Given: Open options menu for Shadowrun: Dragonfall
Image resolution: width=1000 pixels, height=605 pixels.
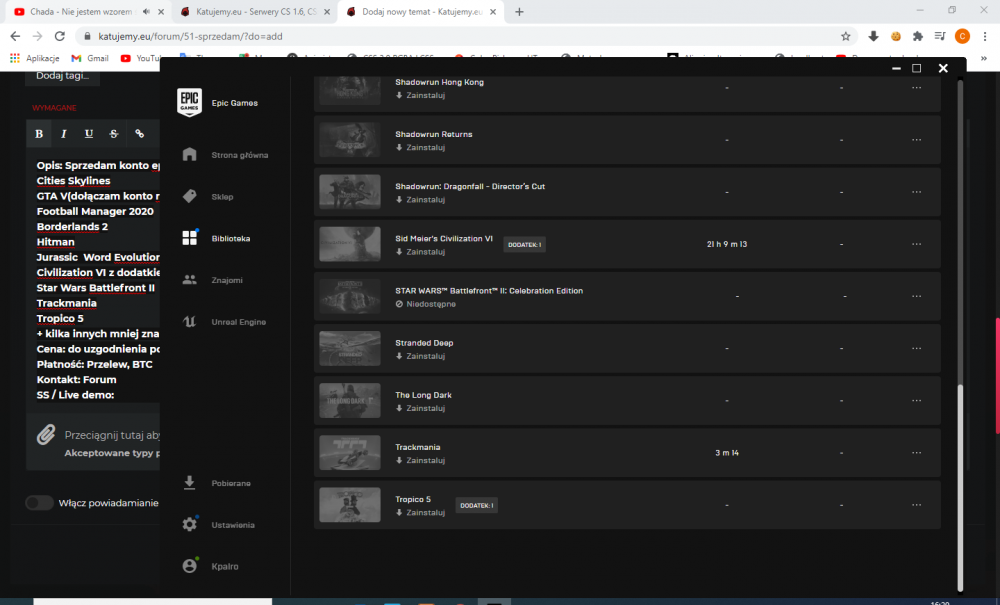Looking at the screenshot, I should 916,192.
